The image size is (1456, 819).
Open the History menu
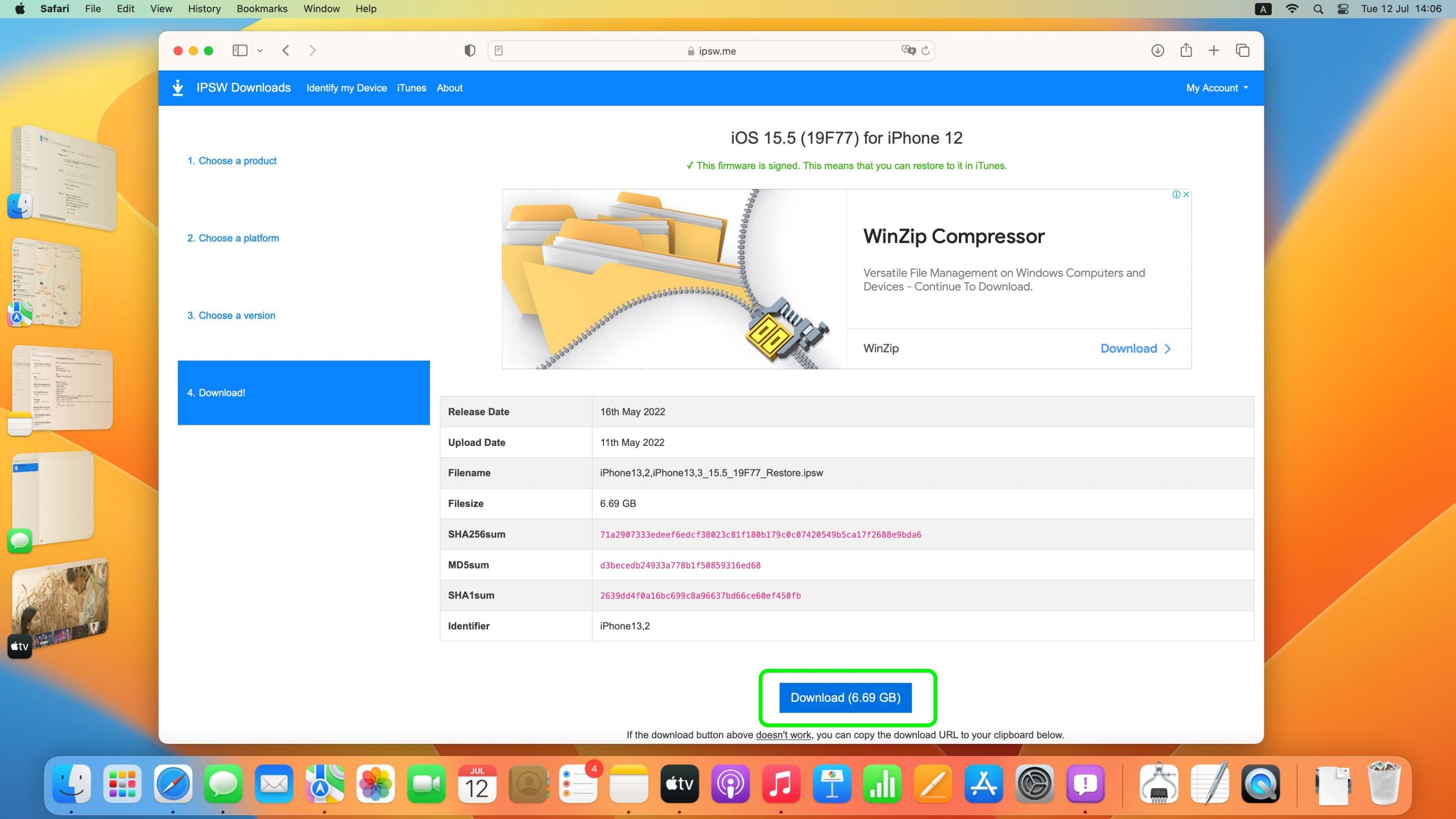pyautogui.click(x=204, y=9)
